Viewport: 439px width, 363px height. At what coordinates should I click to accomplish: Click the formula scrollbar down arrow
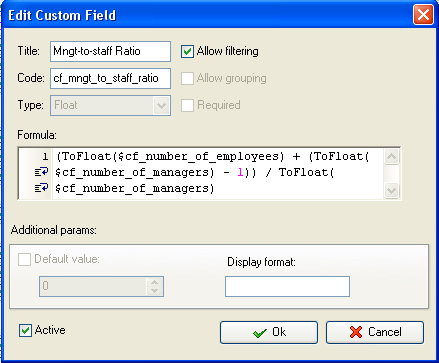[x=391, y=191]
